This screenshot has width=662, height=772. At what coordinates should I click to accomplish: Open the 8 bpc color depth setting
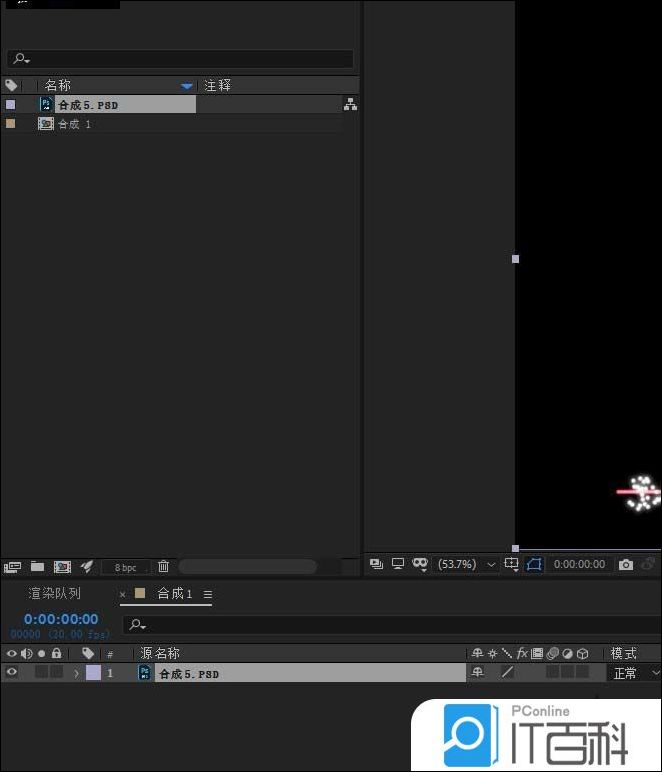coord(125,568)
